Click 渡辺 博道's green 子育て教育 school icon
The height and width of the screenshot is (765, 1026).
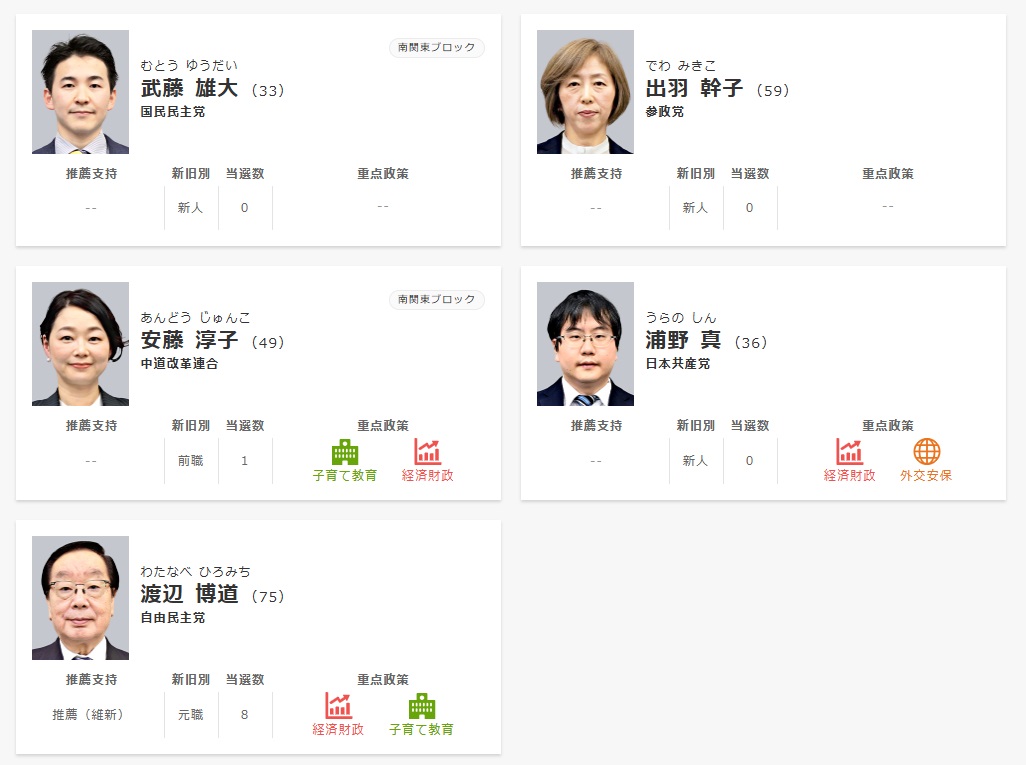(422, 706)
